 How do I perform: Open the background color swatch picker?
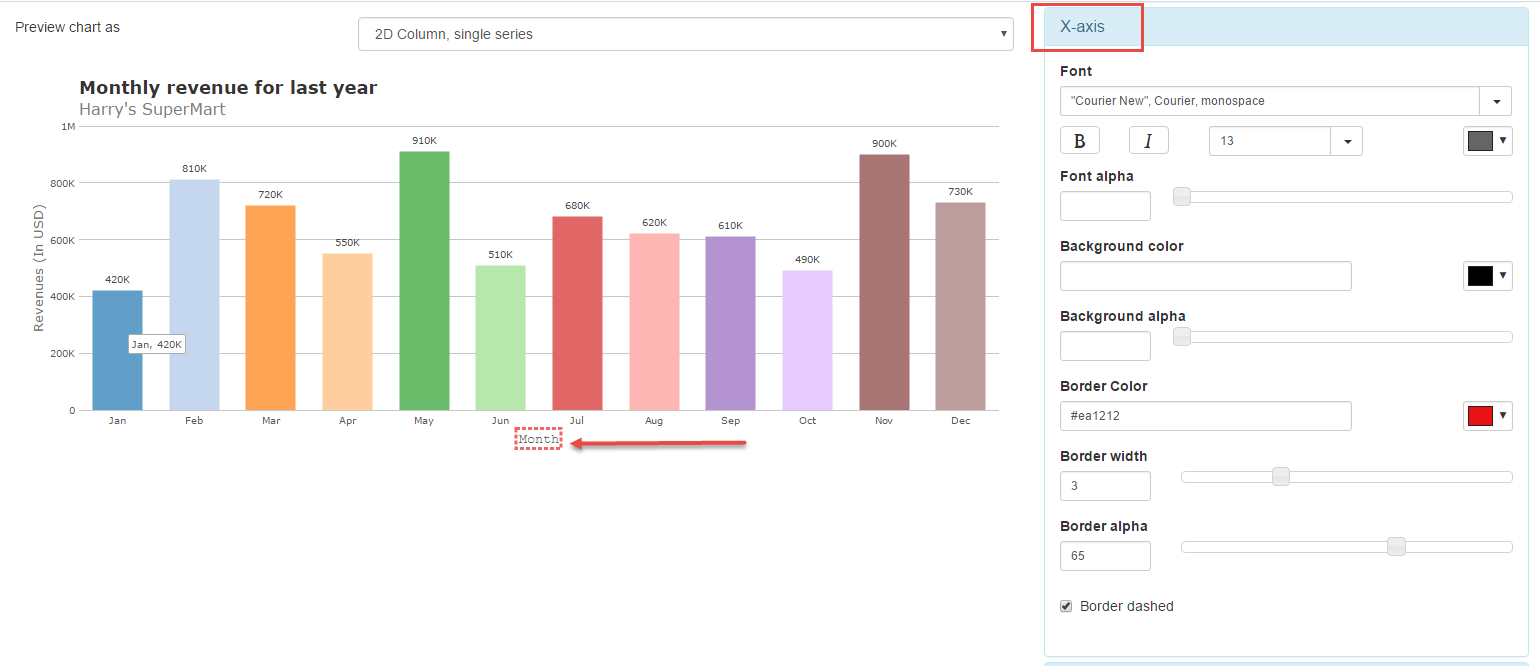1487,276
